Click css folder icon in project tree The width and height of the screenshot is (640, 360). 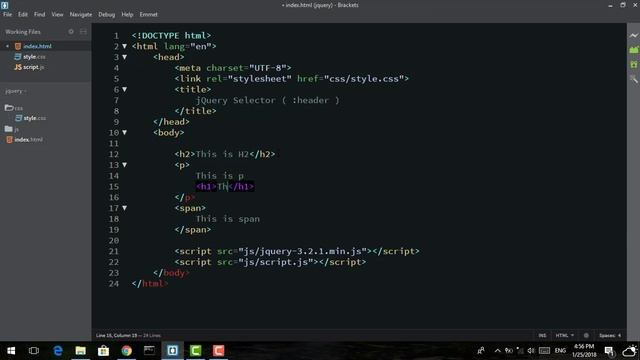(9, 108)
